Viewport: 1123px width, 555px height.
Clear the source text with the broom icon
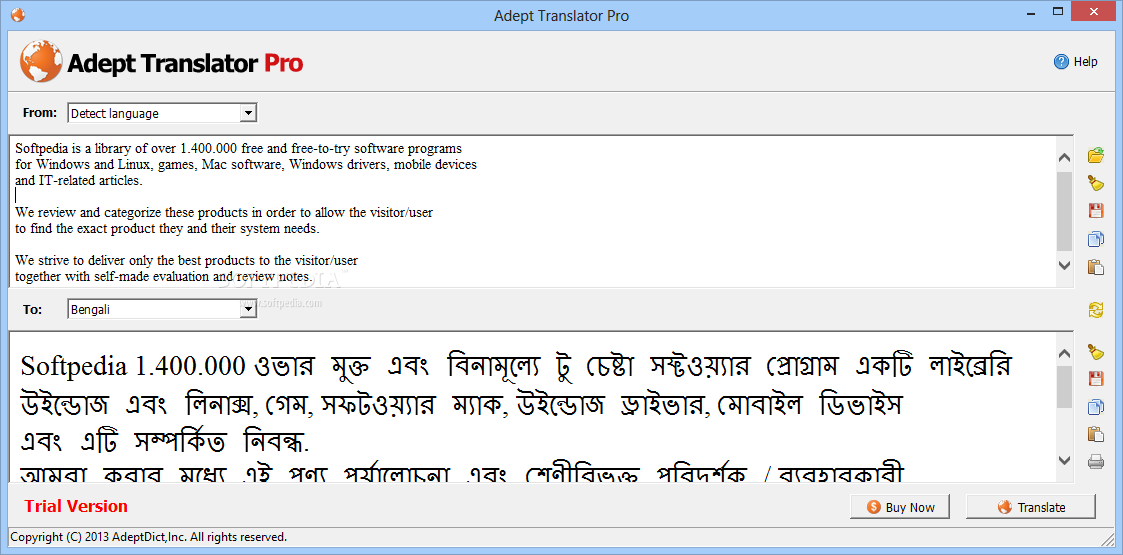click(1096, 183)
